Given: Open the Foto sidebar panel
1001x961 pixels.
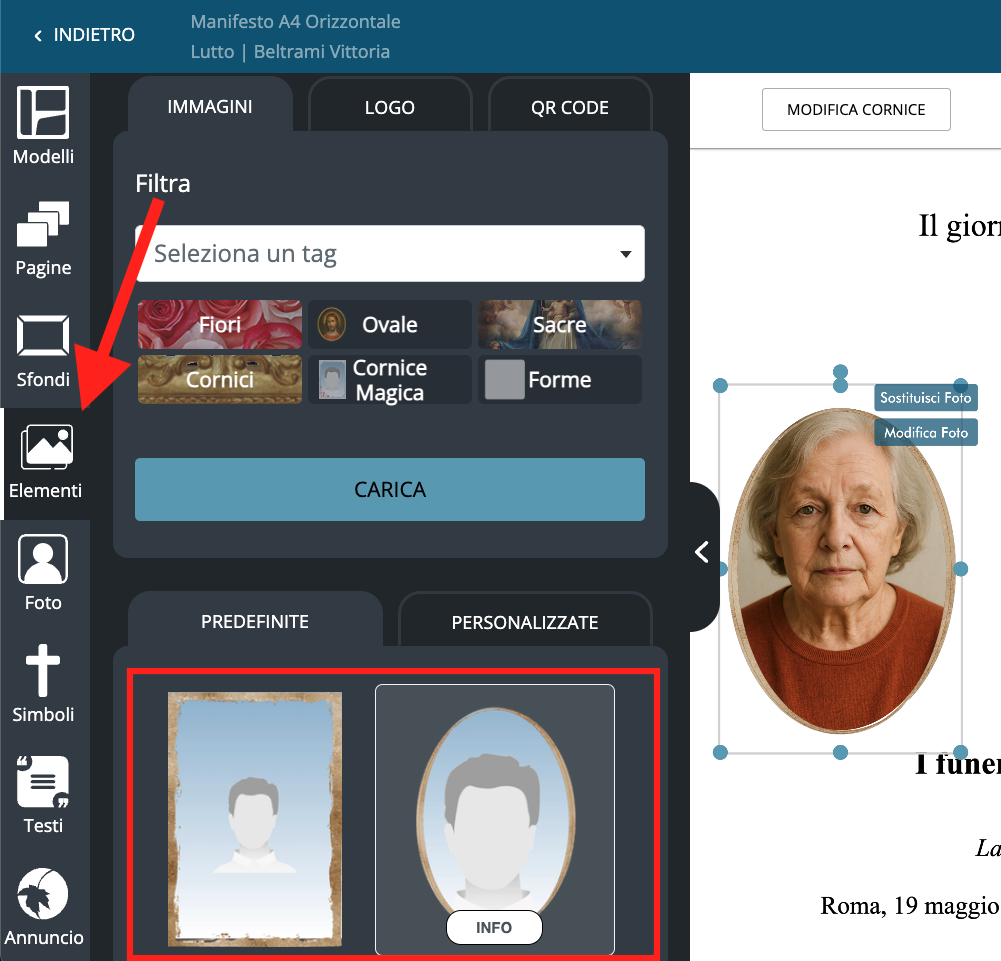Looking at the screenshot, I should point(43,573).
